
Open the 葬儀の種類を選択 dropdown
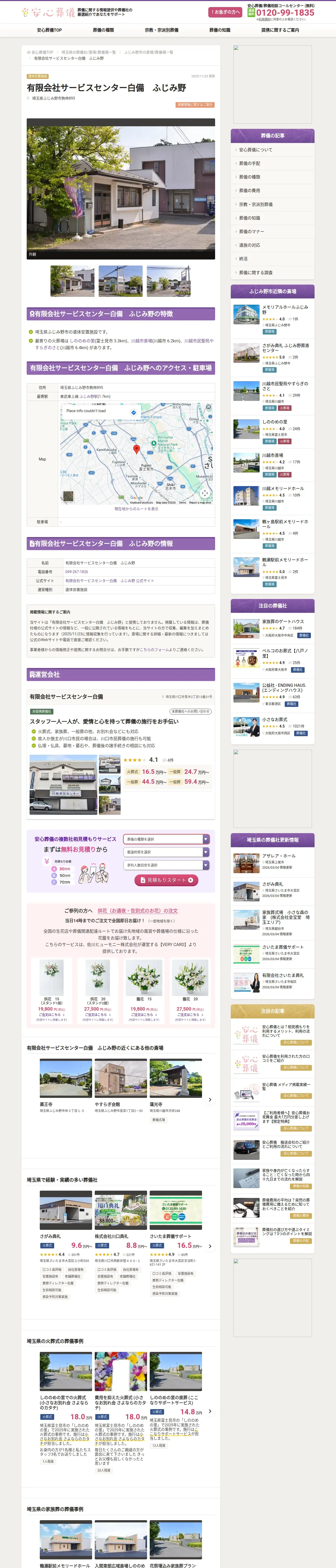[x=166, y=839]
